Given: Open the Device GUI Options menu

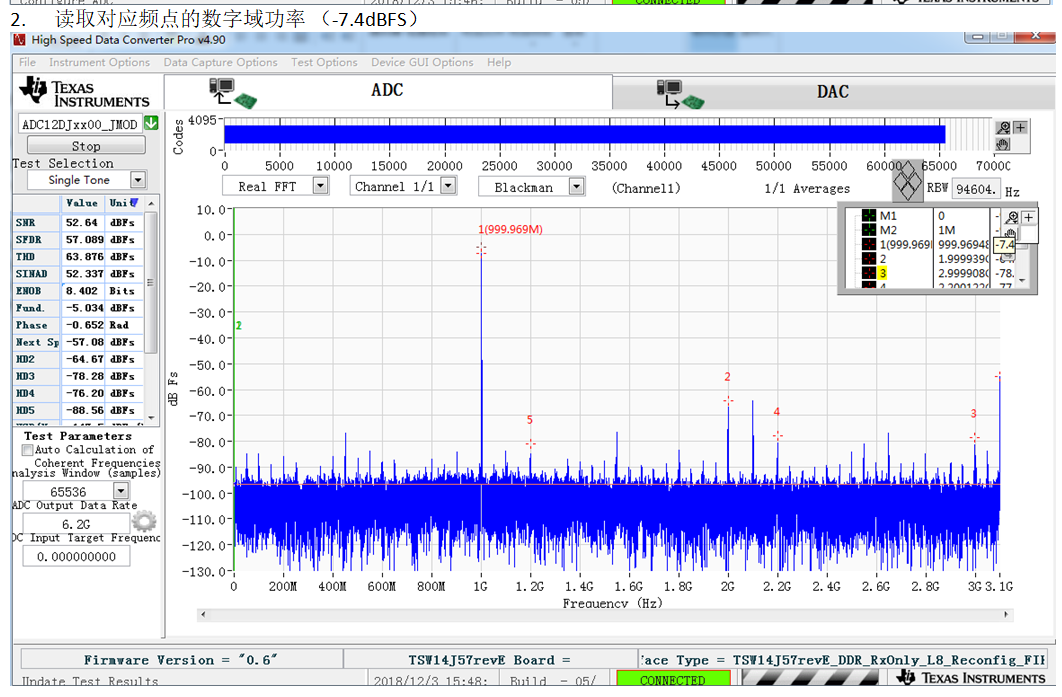Looking at the screenshot, I should [422, 62].
